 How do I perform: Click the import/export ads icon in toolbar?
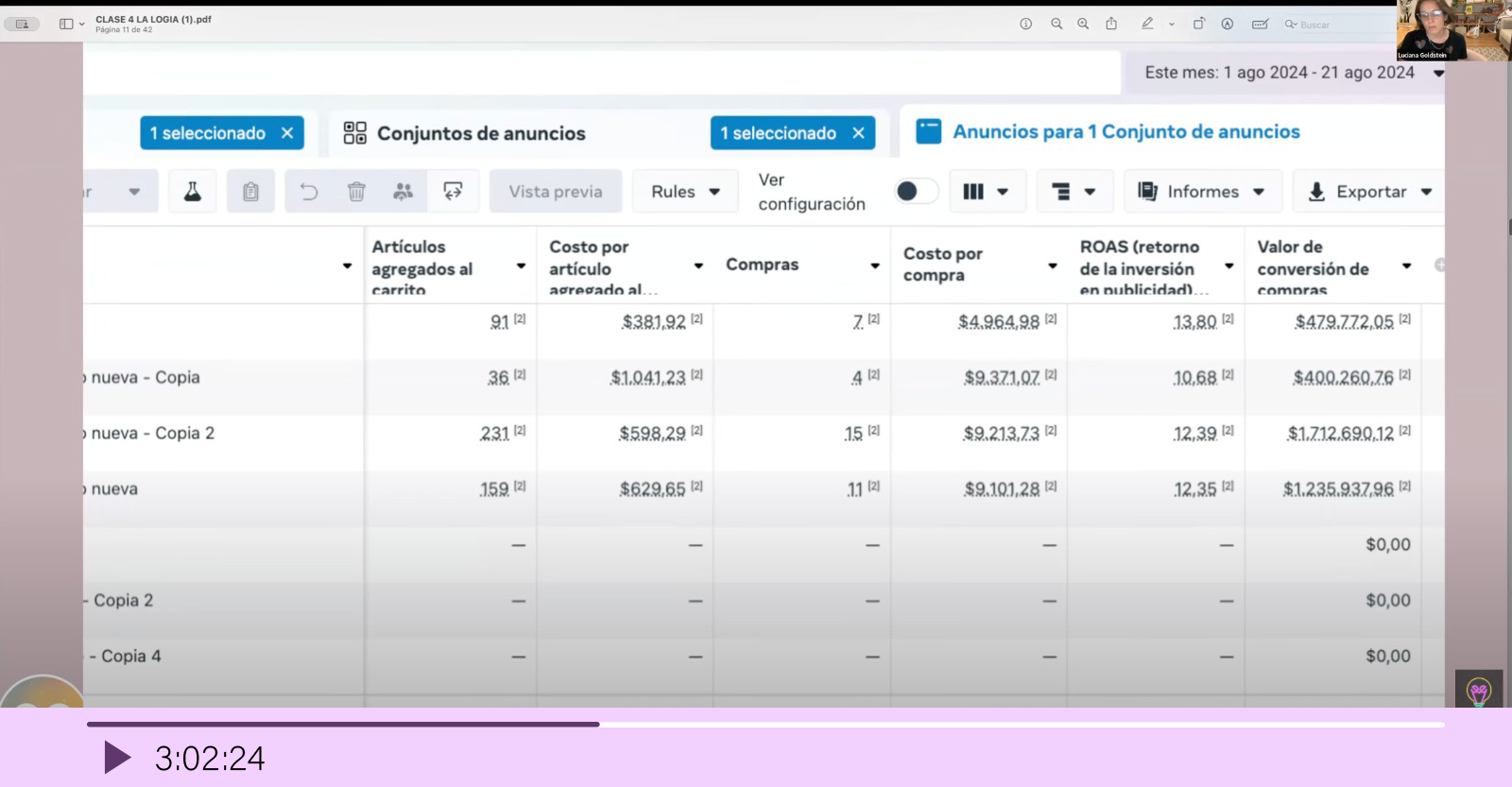click(454, 192)
